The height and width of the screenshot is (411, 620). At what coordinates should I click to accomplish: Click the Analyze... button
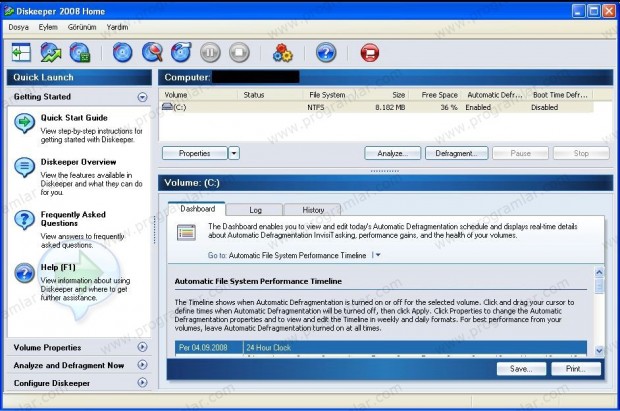click(x=393, y=153)
